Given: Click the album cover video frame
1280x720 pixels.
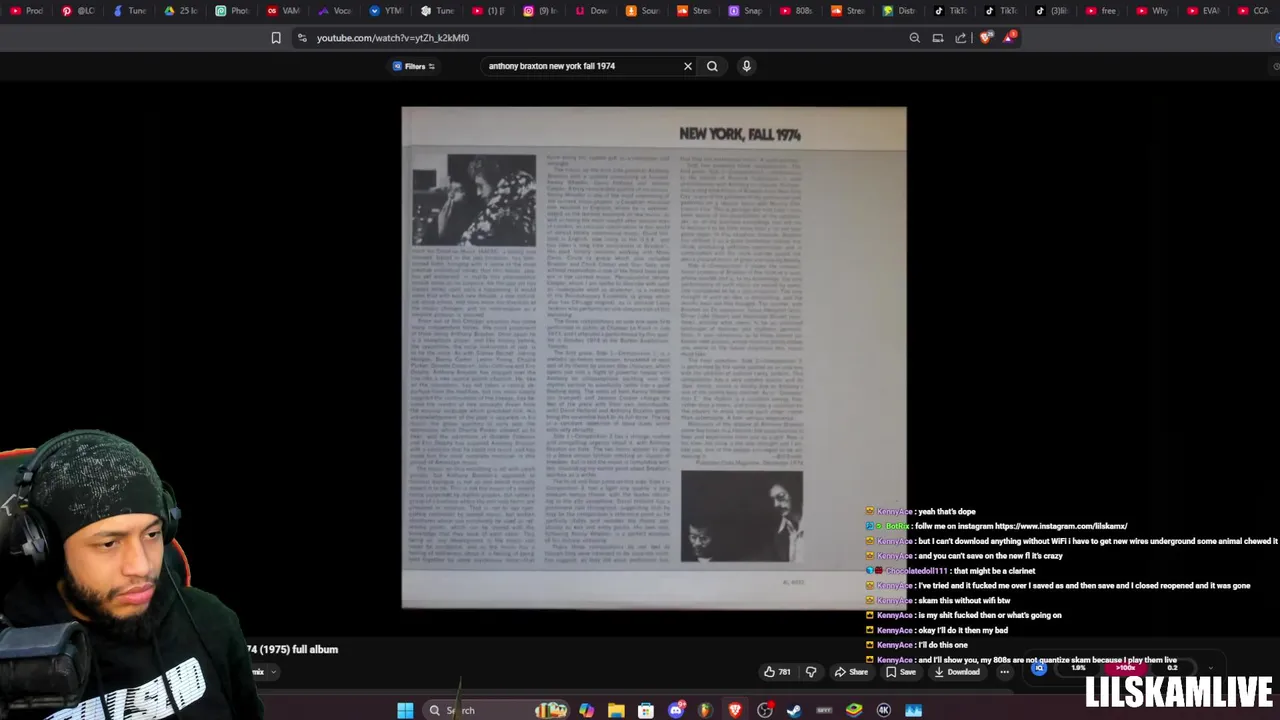Looking at the screenshot, I should coord(654,358).
